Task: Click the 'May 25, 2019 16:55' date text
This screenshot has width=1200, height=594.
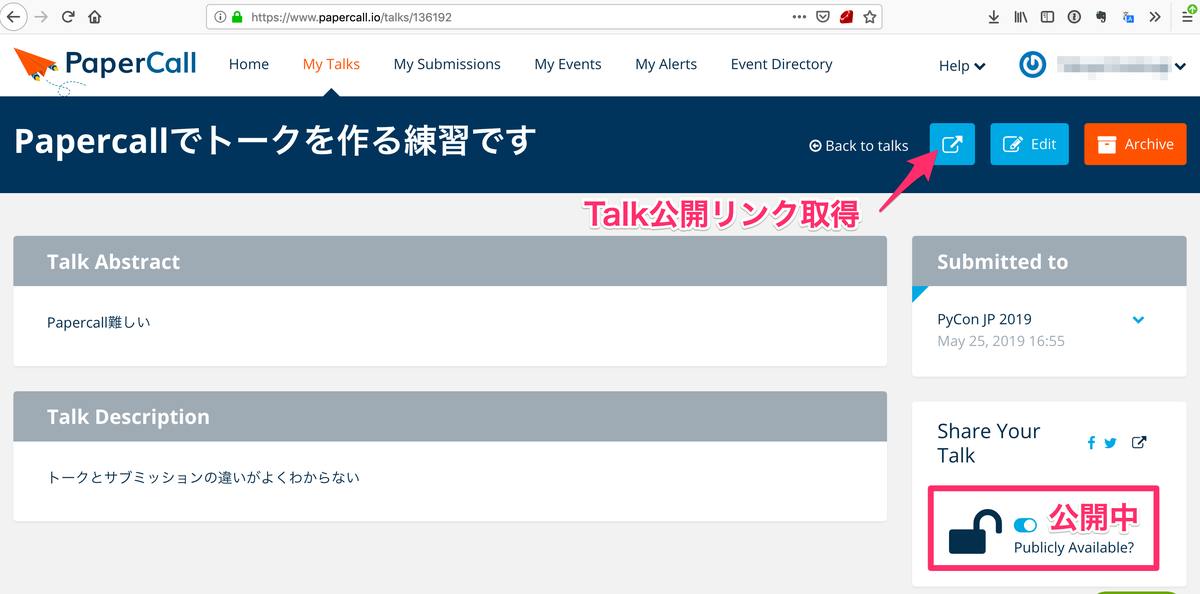Action: (x=1001, y=341)
